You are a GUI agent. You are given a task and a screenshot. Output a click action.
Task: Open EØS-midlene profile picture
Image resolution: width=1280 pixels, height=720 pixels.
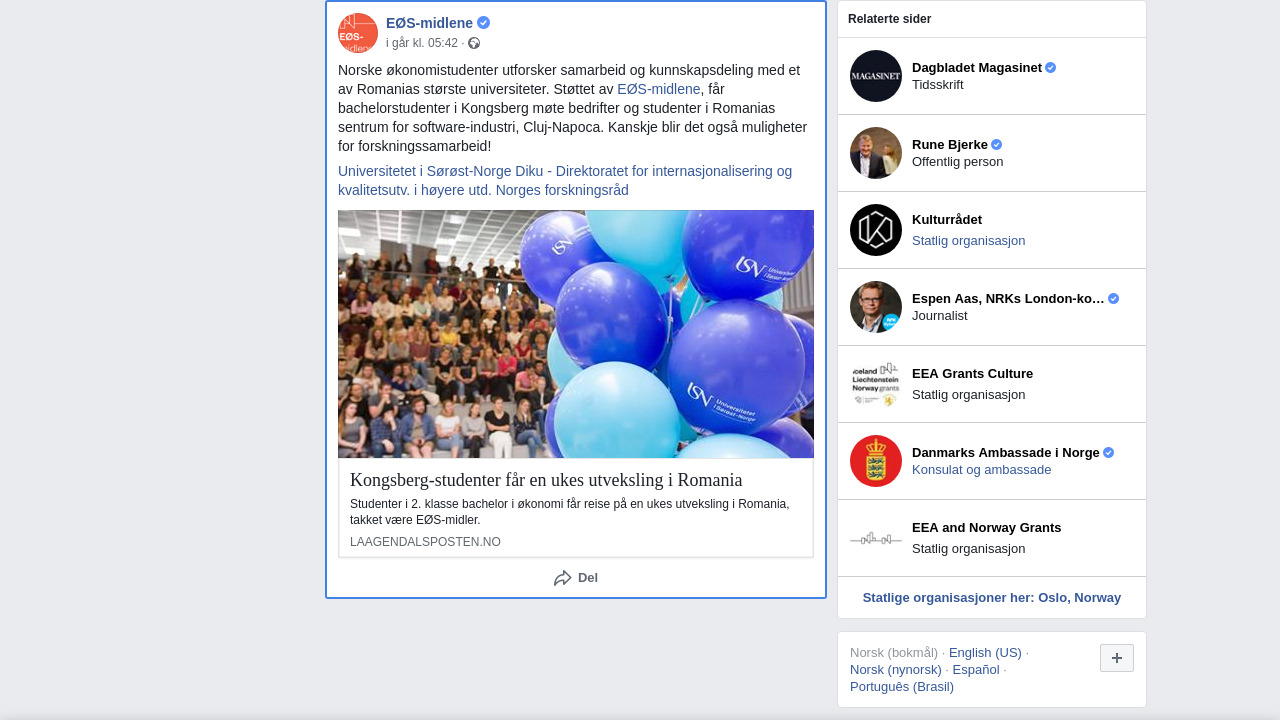click(358, 33)
